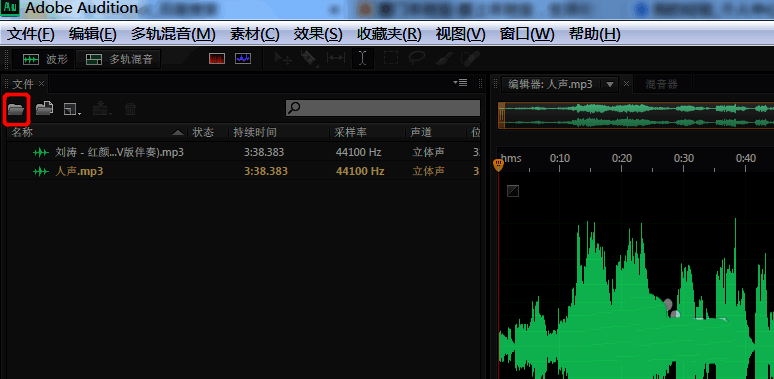Select the 文件 panel tab
Viewport: 774px width, 379px height.
click(x=23, y=84)
